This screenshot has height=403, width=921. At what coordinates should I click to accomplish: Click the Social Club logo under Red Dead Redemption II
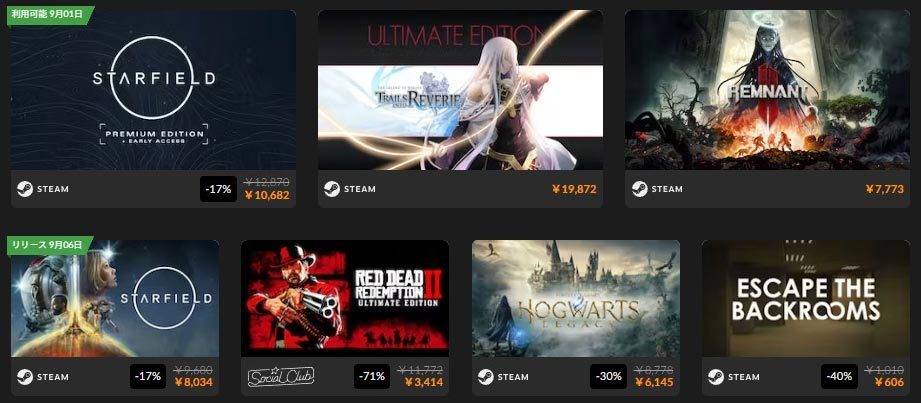click(x=281, y=377)
